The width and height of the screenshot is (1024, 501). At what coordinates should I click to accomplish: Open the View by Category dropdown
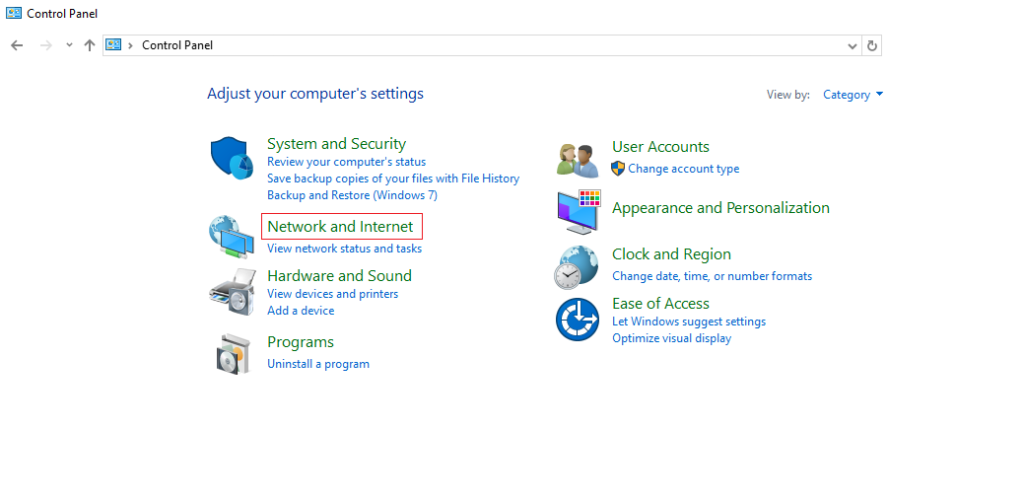pos(853,95)
